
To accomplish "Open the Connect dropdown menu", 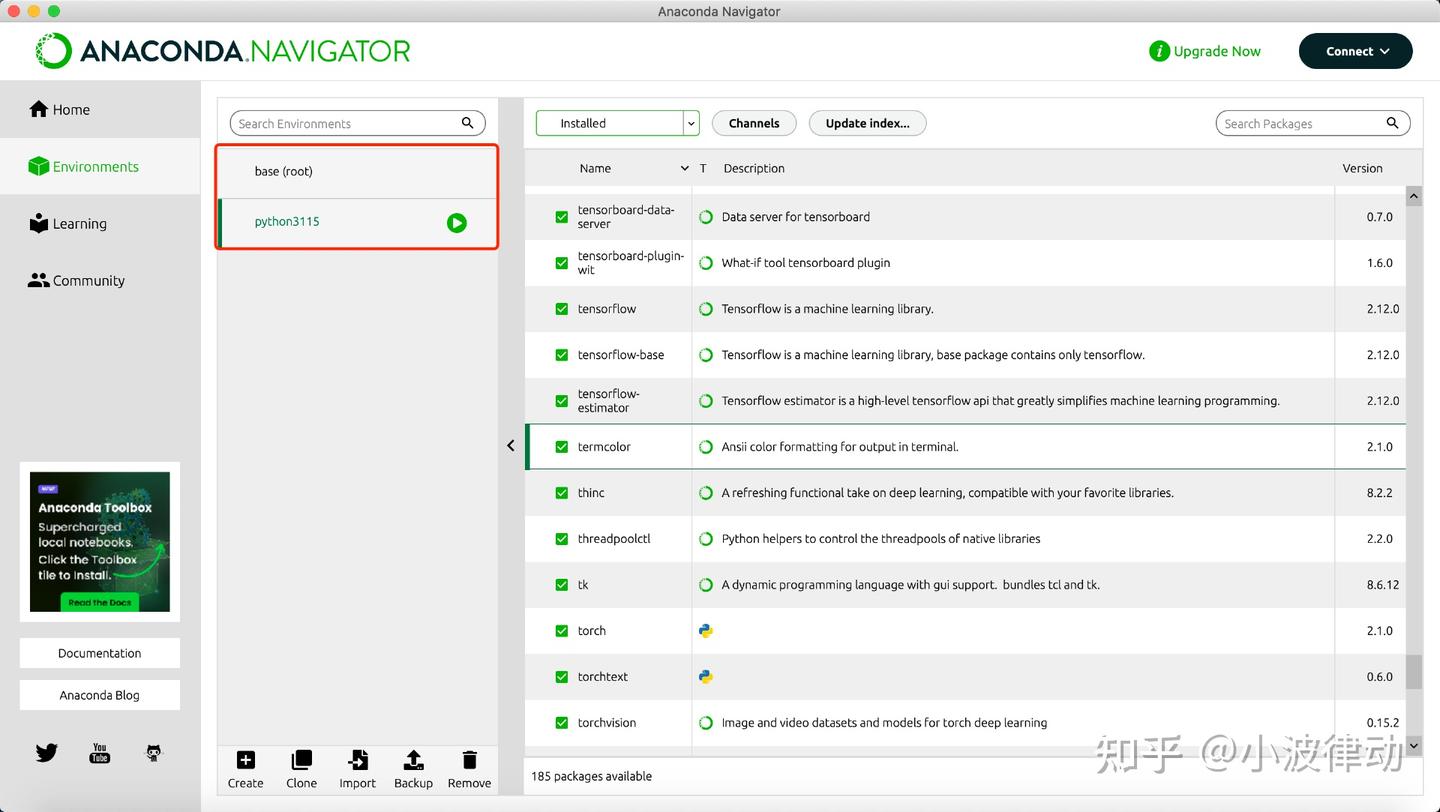I will tap(1355, 51).
